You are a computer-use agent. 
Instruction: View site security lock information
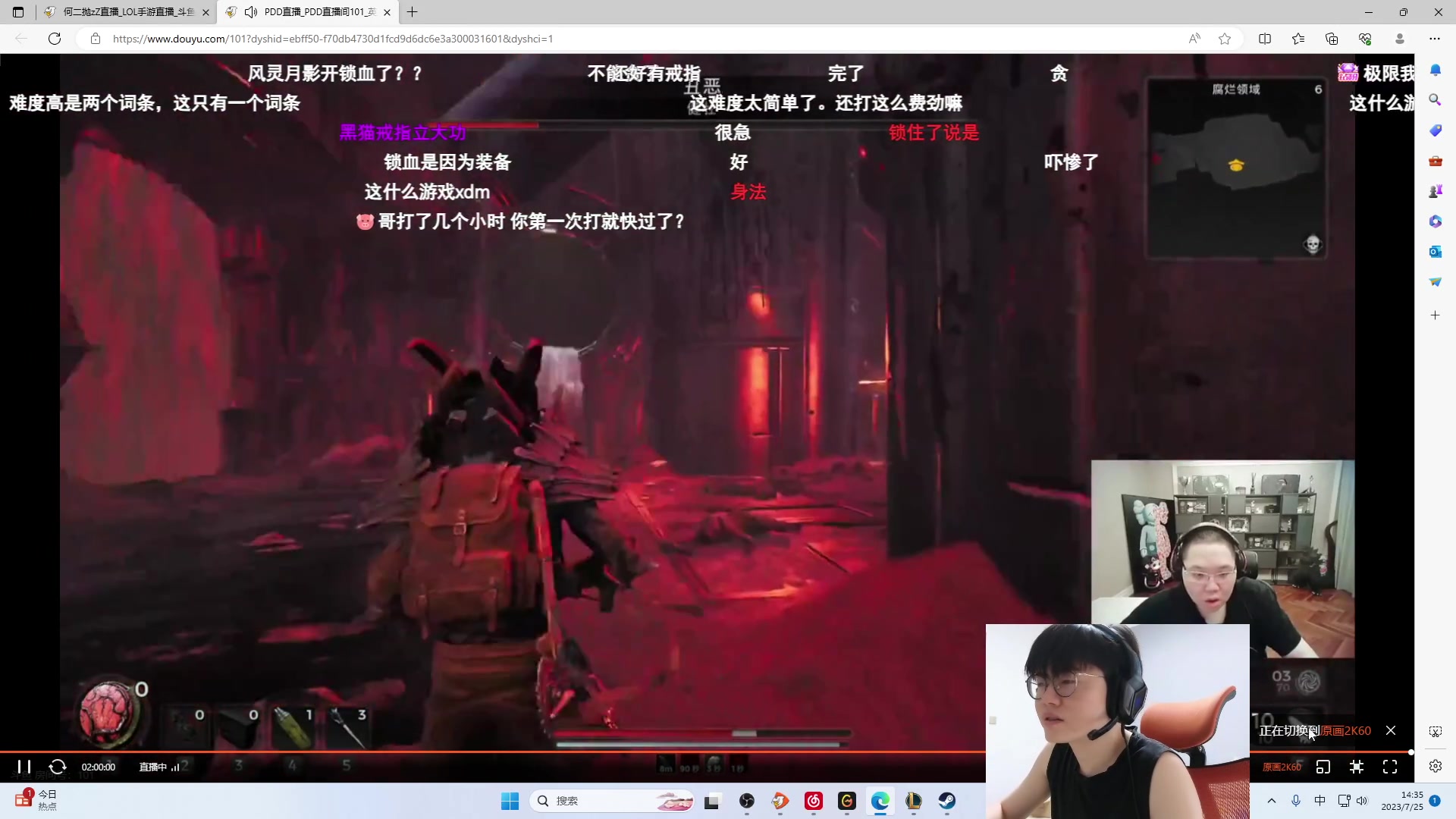click(x=96, y=39)
